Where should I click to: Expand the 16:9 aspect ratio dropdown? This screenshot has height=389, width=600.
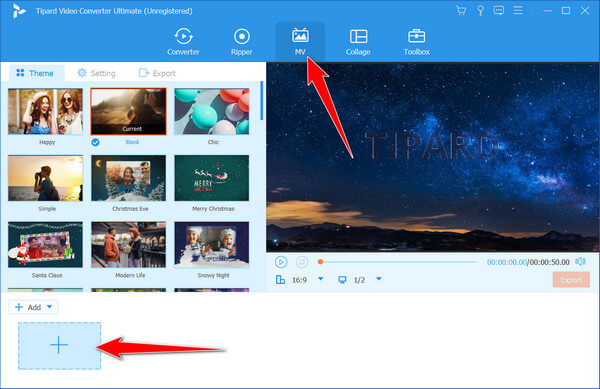point(321,279)
